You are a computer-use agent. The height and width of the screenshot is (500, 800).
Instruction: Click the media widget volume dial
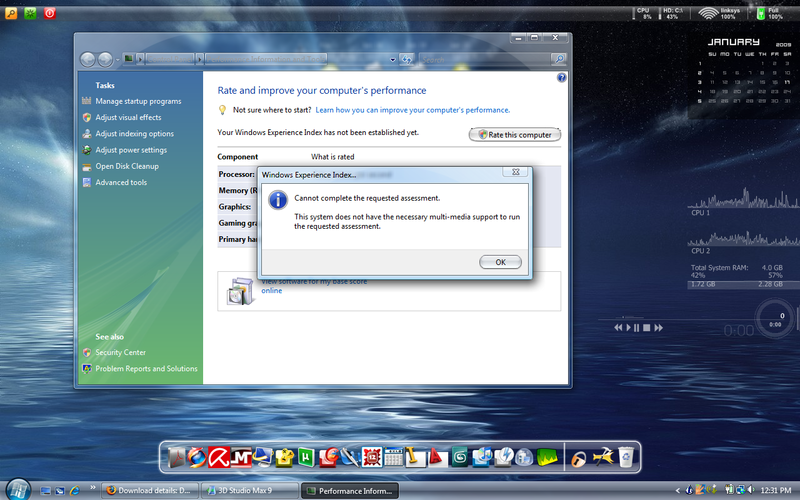click(x=774, y=319)
